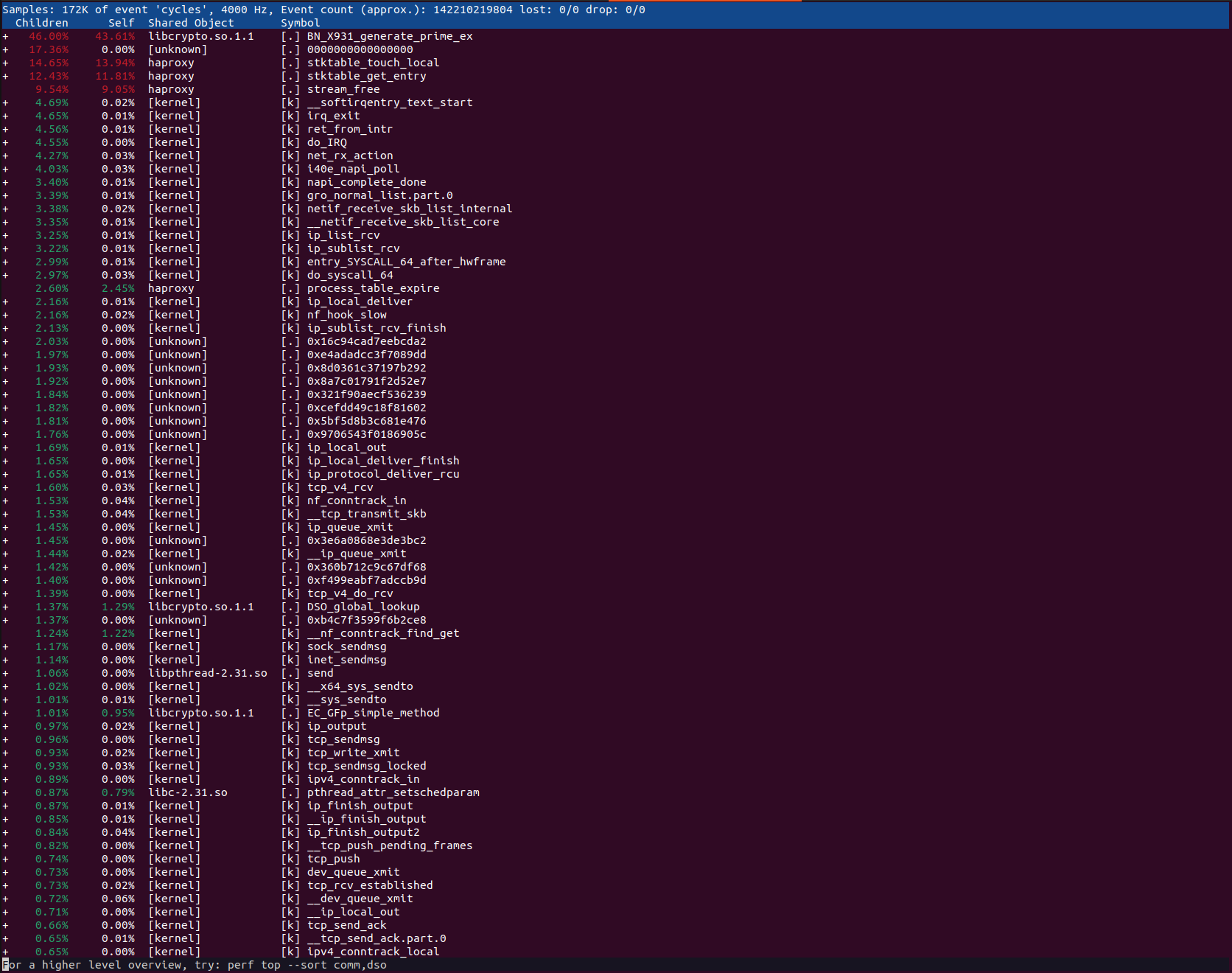Select the ipv4_conntrack_local symbol

pos(374,952)
